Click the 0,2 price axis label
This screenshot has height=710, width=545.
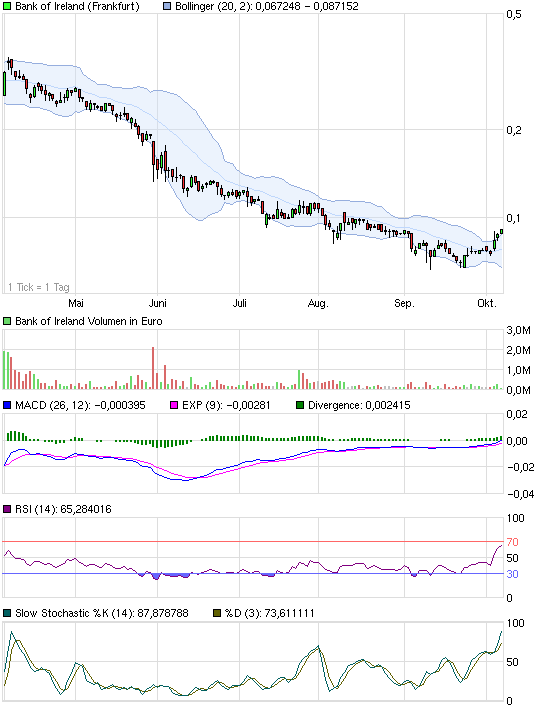[514, 130]
